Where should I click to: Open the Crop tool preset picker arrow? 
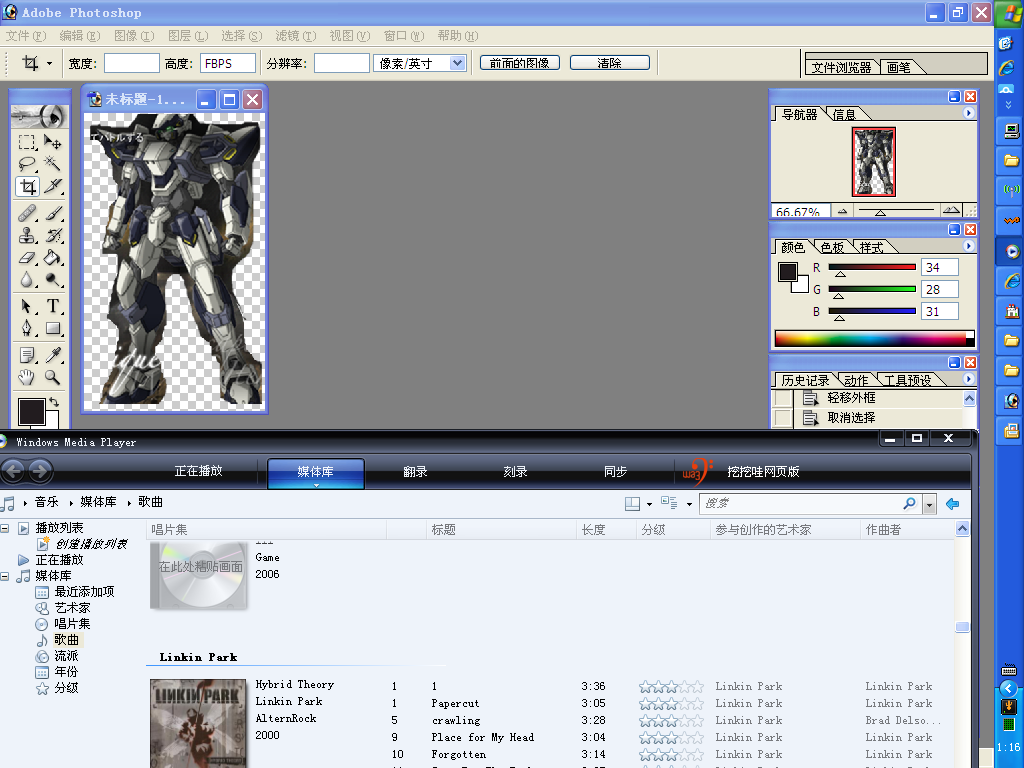tap(50, 63)
